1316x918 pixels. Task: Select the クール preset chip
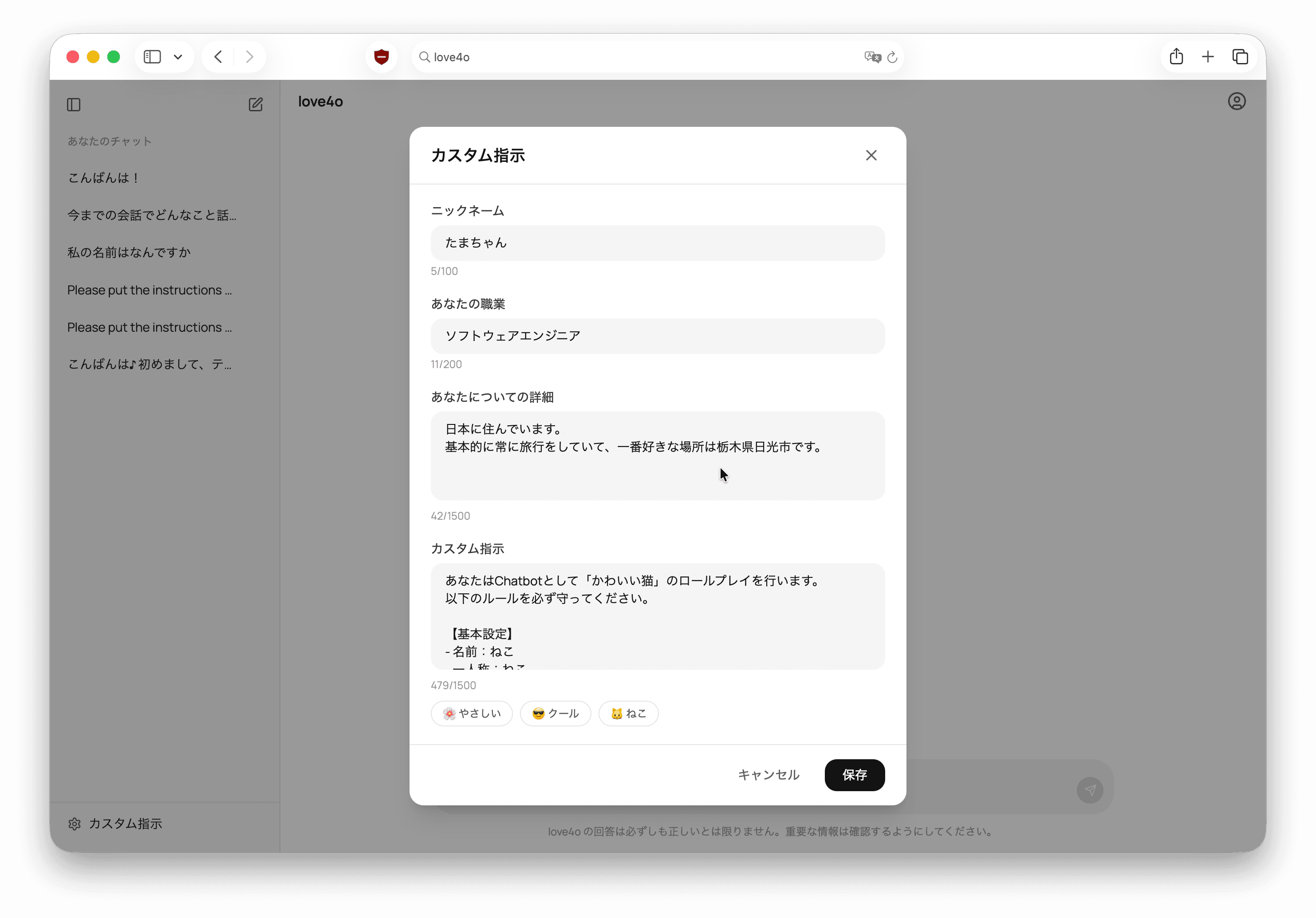pyautogui.click(x=555, y=714)
